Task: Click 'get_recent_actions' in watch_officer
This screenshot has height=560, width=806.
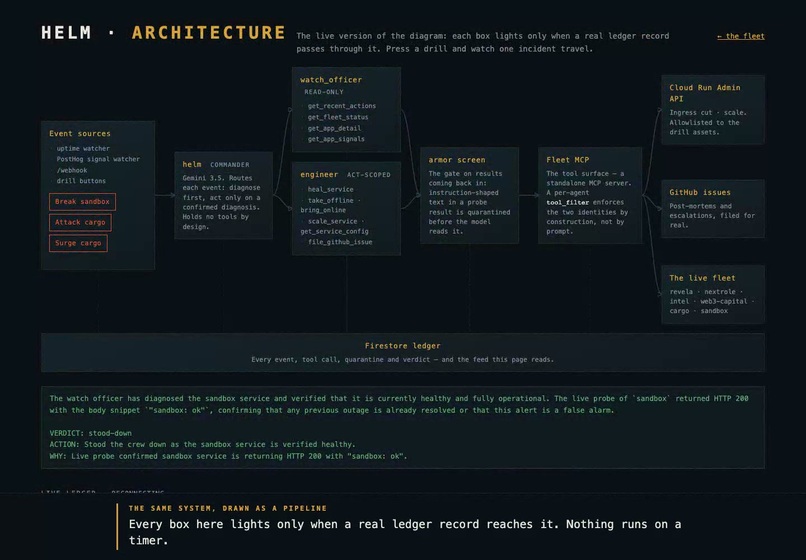Action: click(x=342, y=105)
